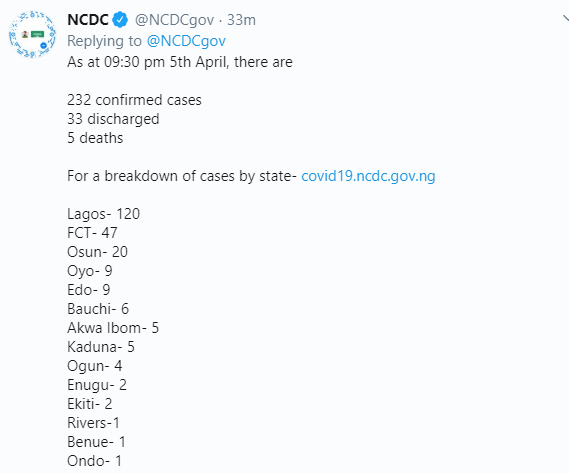Click the '232 confirmed cases' text

point(134,100)
